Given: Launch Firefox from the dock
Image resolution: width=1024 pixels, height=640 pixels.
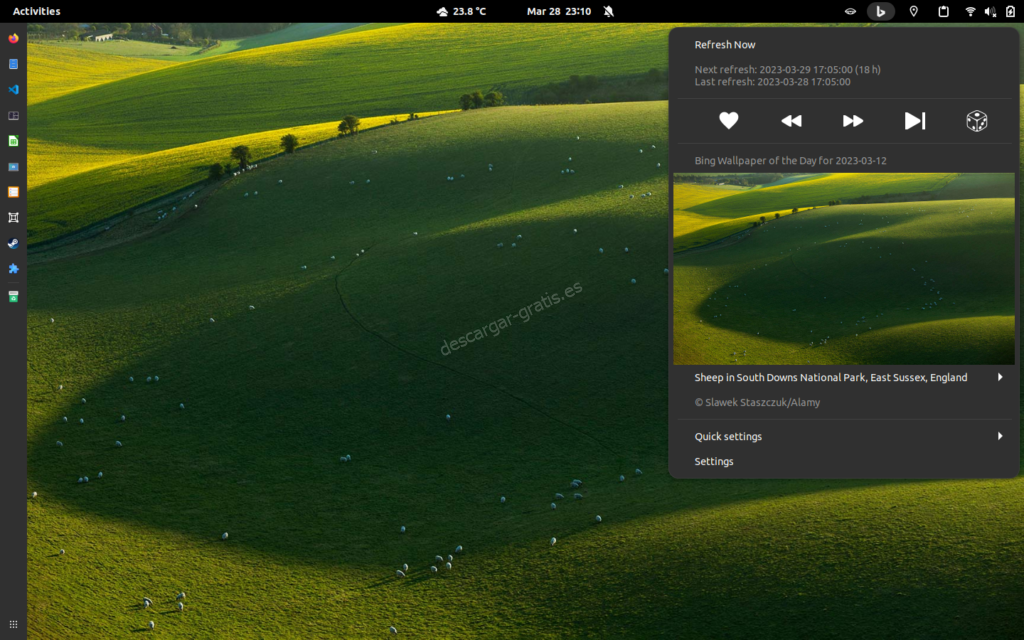Looking at the screenshot, I should click(x=12, y=38).
